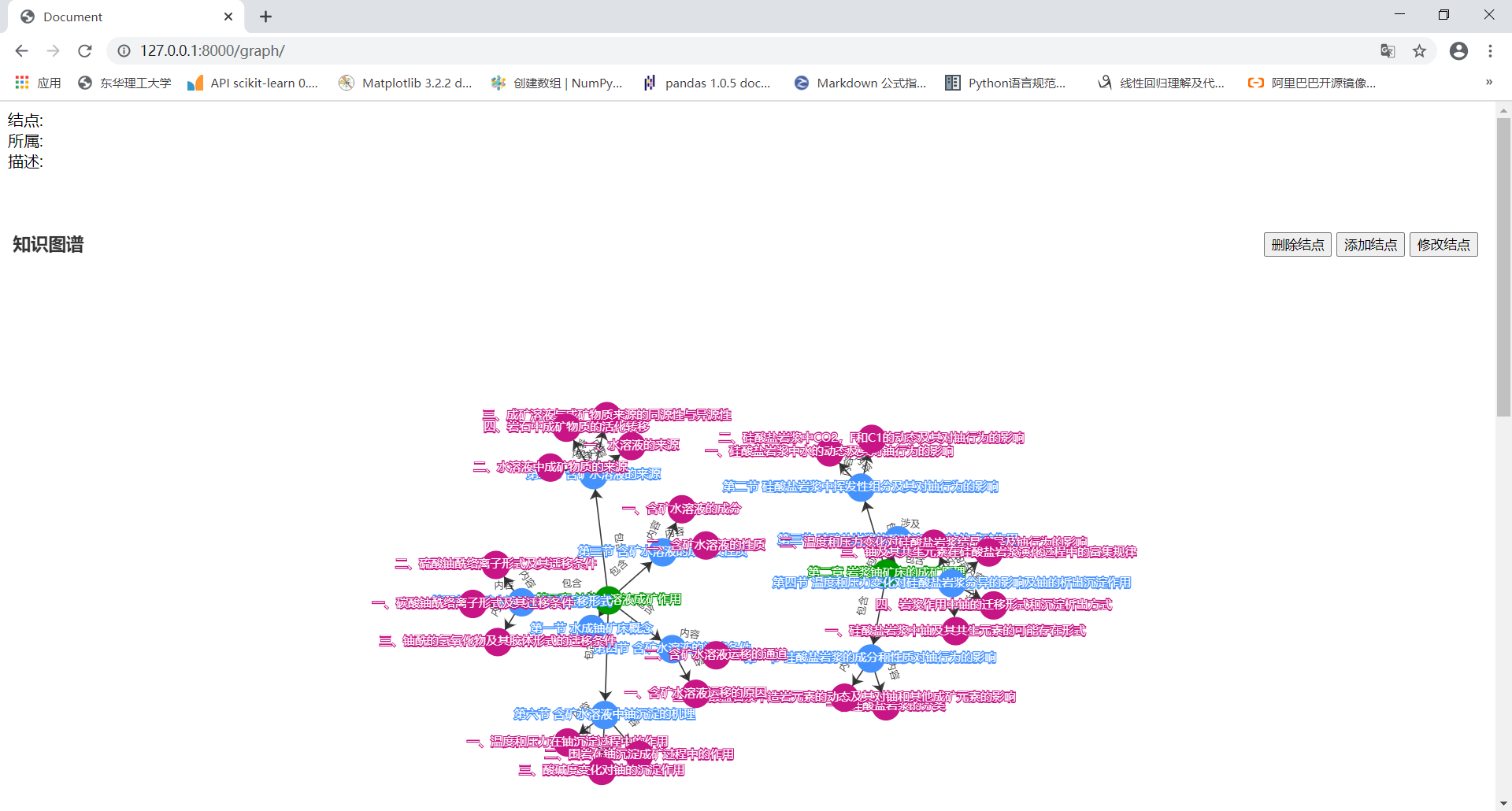Open the API scikit-learn bookmark

pyautogui.click(x=253, y=83)
